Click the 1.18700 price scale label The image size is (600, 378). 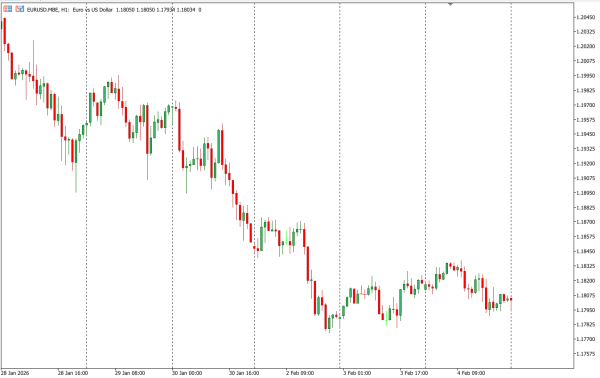click(585, 222)
